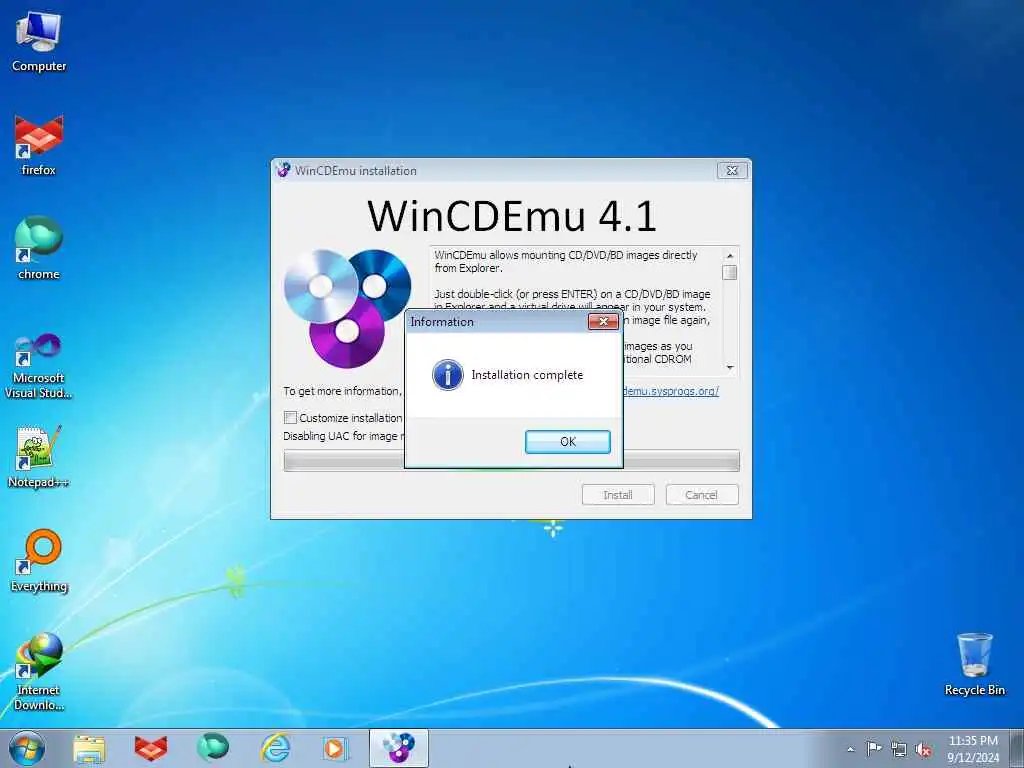The image size is (1024, 768).
Task: Click the WinCDEmu title bar icon
Action: [x=283, y=170]
